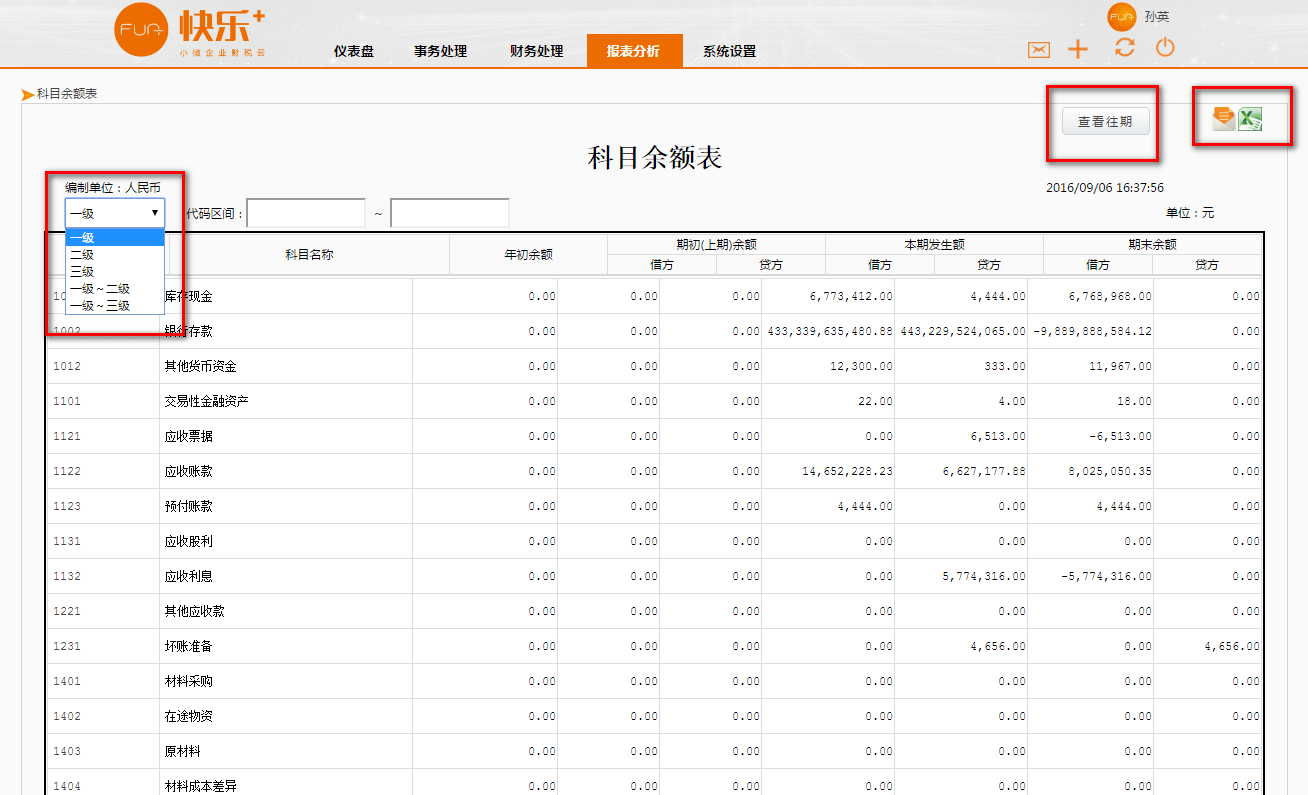Click account code 1132

pos(67,576)
